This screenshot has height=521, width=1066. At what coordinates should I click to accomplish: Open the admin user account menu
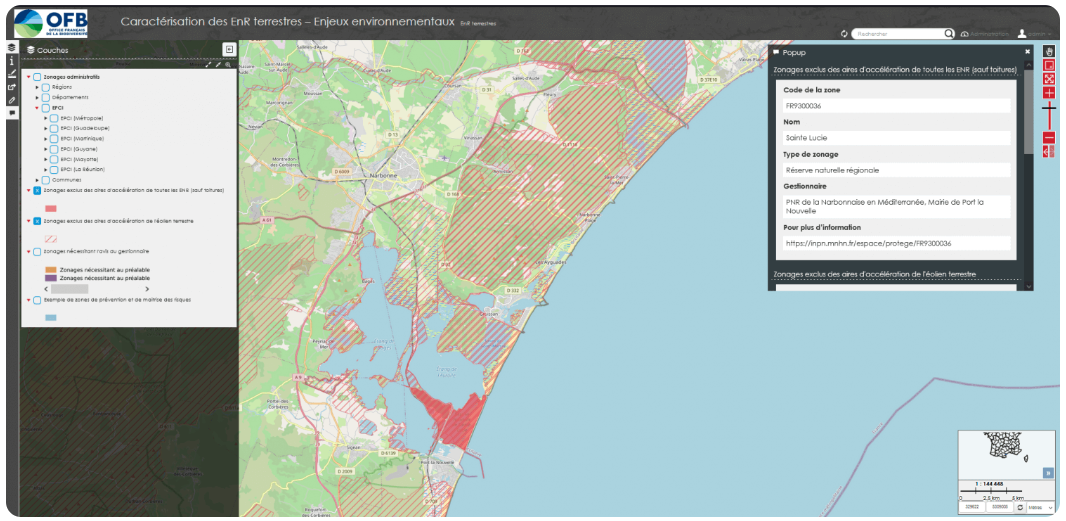(x=1034, y=34)
